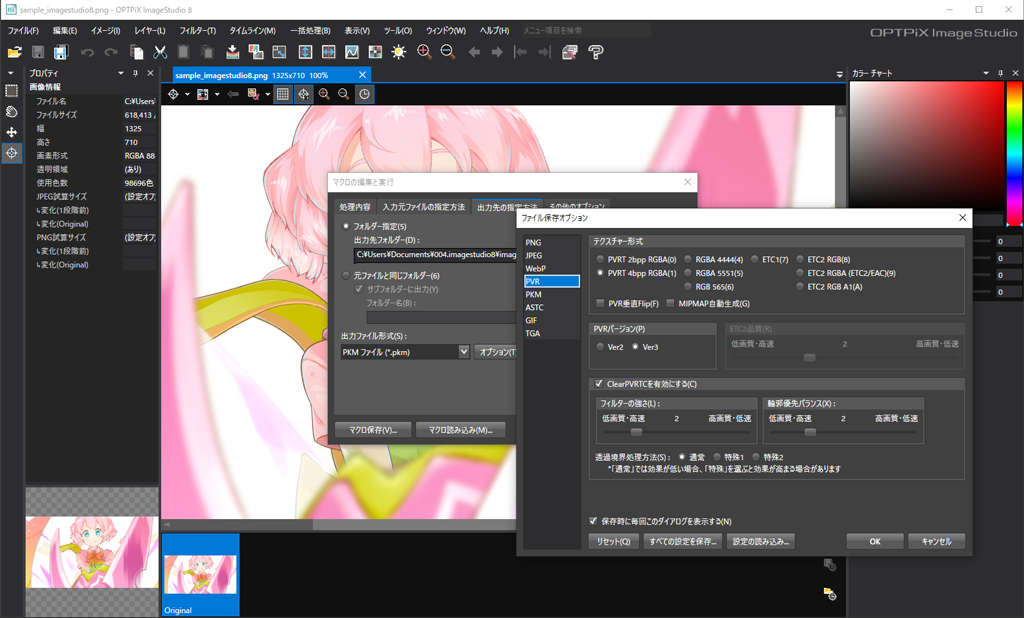
Task: Select the rectangular selection tool
Action: coord(12,91)
